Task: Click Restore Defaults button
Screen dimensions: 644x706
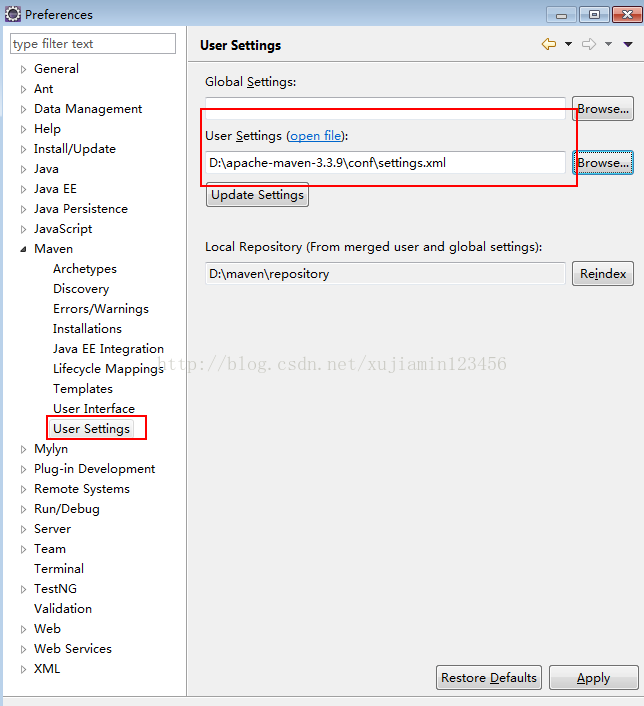Action: point(489,678)
